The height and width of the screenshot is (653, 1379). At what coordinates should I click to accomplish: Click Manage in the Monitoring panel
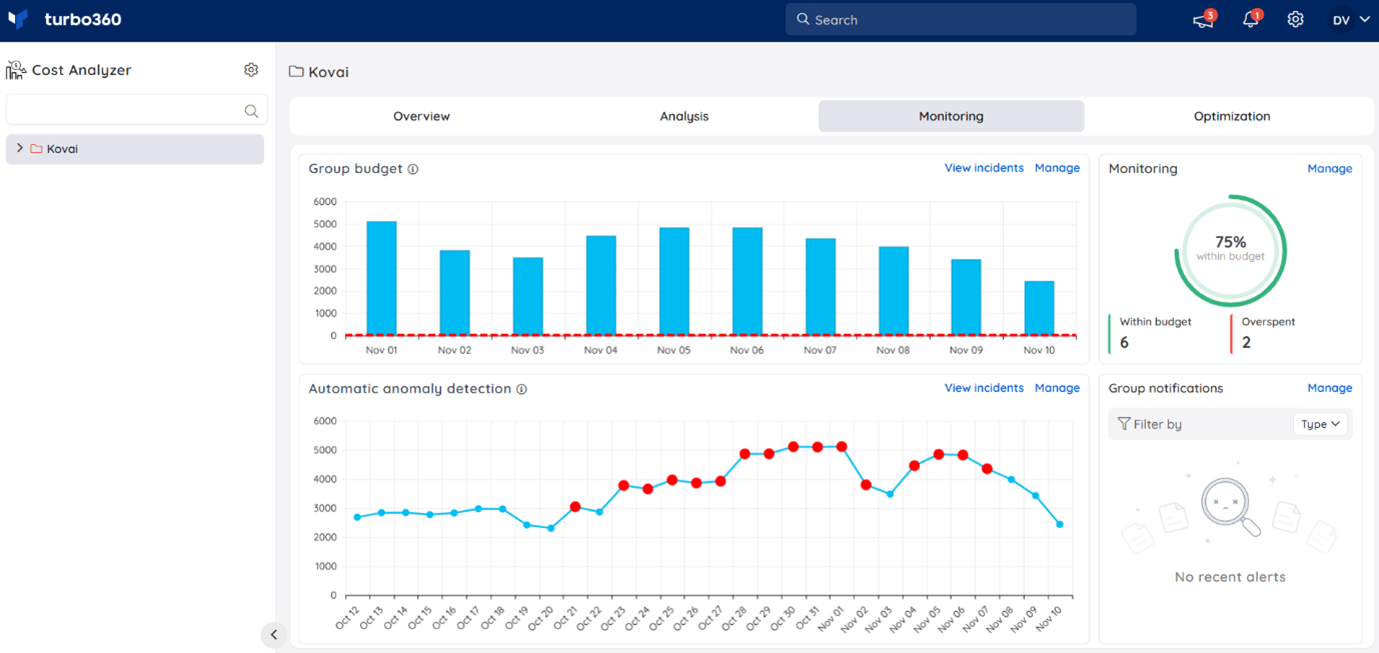[x=1330, y=168]
